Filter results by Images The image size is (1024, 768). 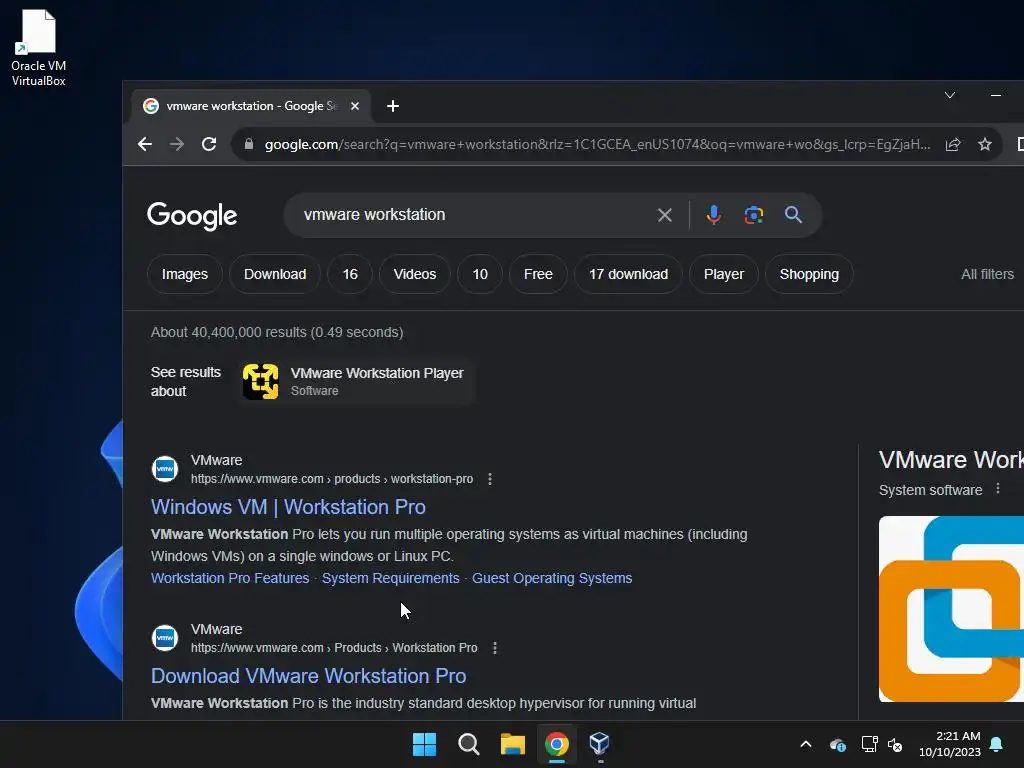point(185,274)
